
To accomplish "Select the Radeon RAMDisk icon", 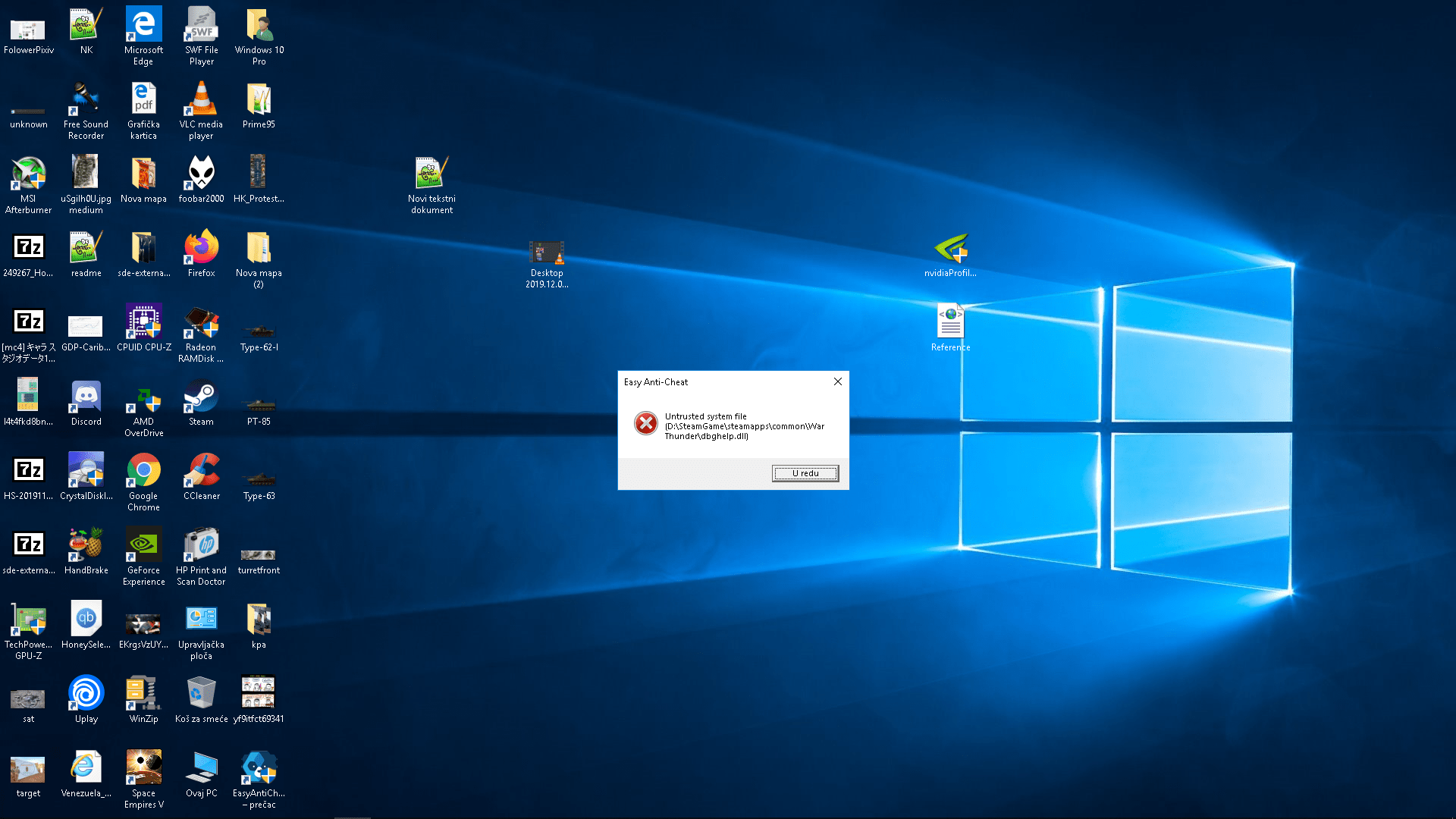I will coord(201,333).
